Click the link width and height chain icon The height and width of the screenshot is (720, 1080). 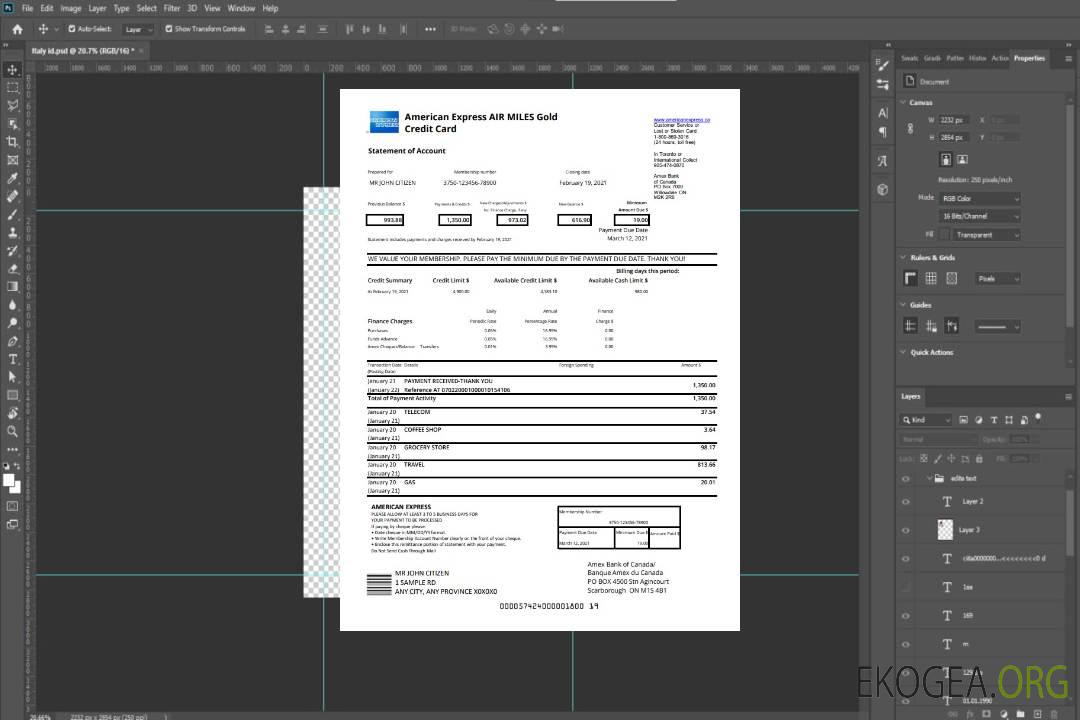coord(911,129)
